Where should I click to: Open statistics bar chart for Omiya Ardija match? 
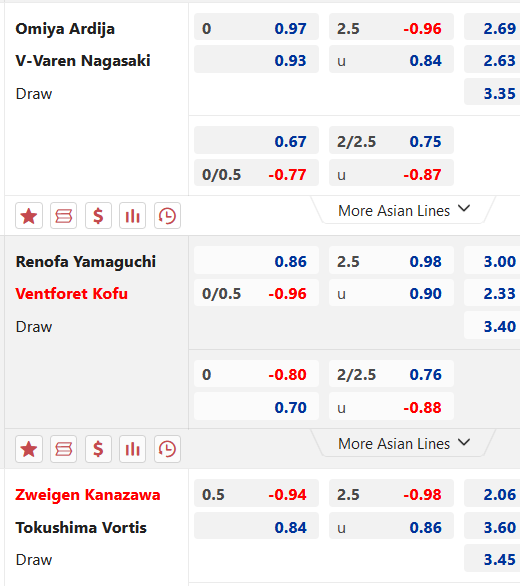132,216
